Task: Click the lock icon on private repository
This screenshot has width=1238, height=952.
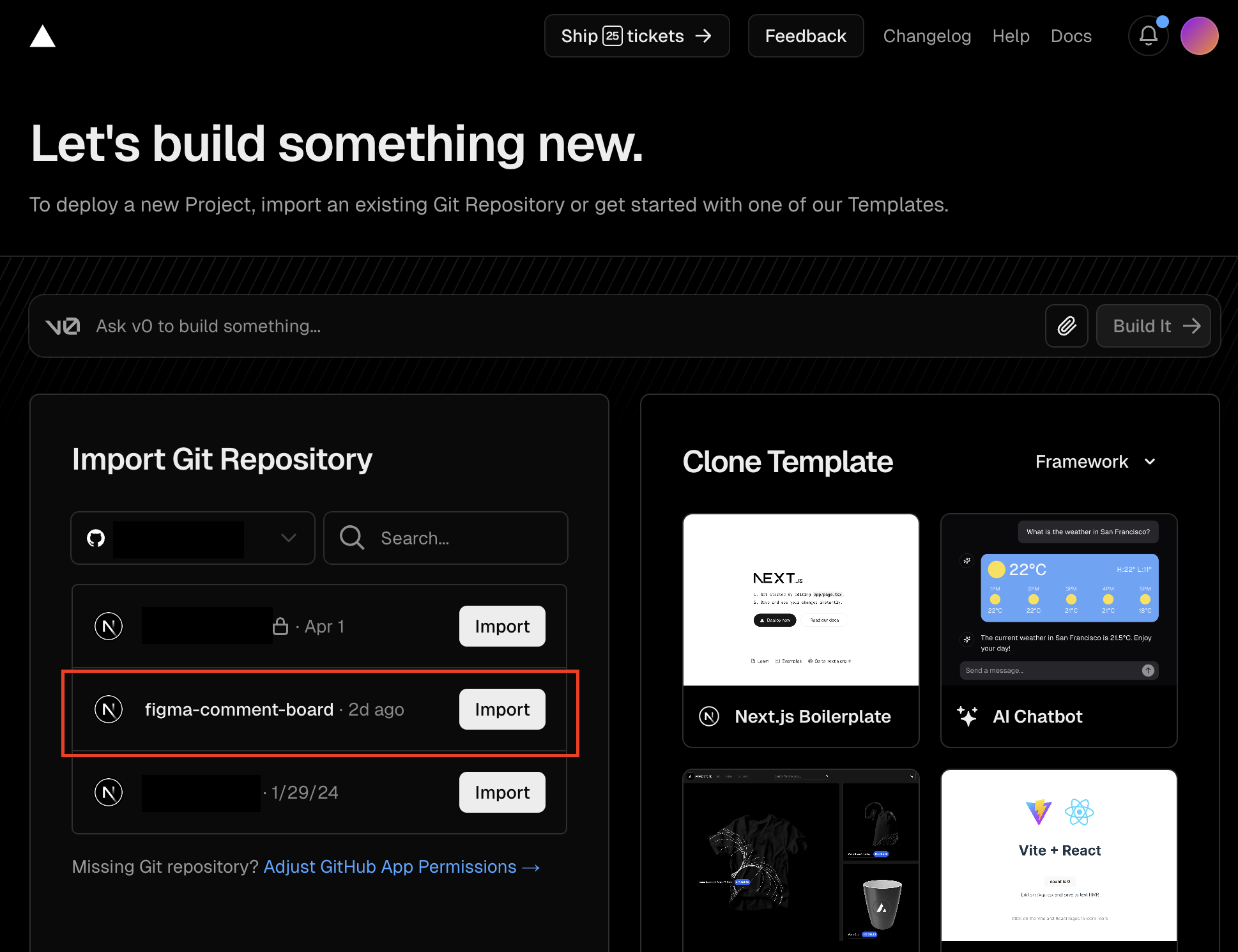Action: click(280, 626)
